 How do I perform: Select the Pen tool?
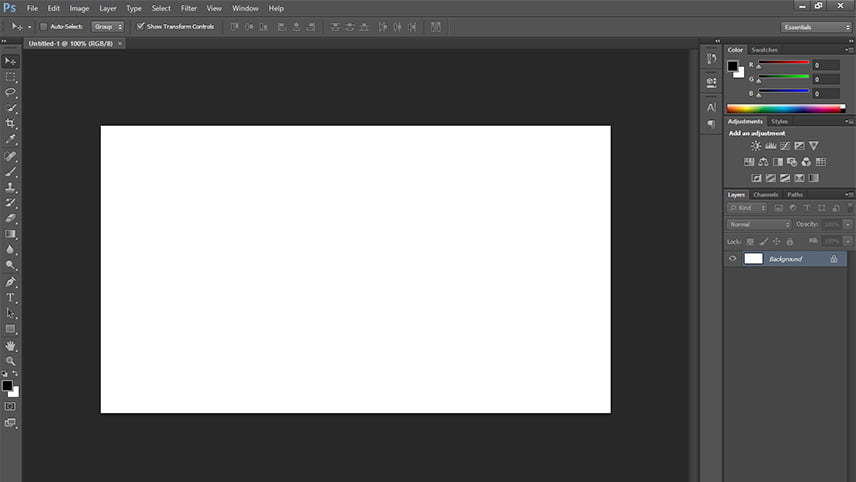click(10, 282)
